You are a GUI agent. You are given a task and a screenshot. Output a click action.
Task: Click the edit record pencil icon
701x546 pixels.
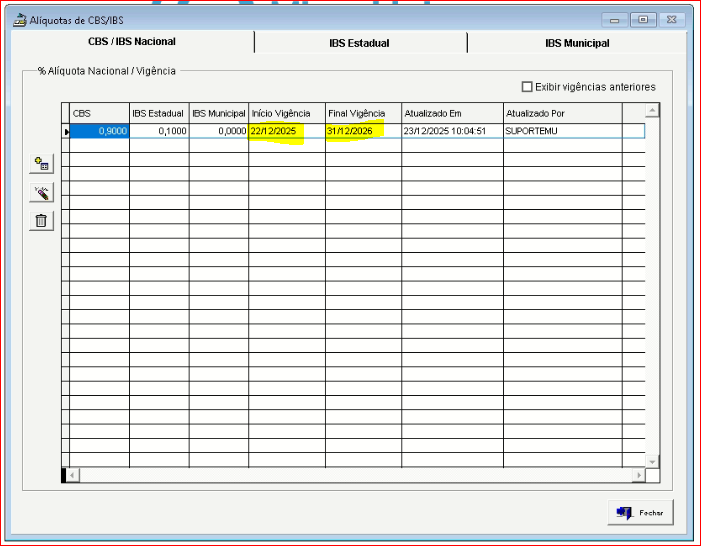(41, 193)
